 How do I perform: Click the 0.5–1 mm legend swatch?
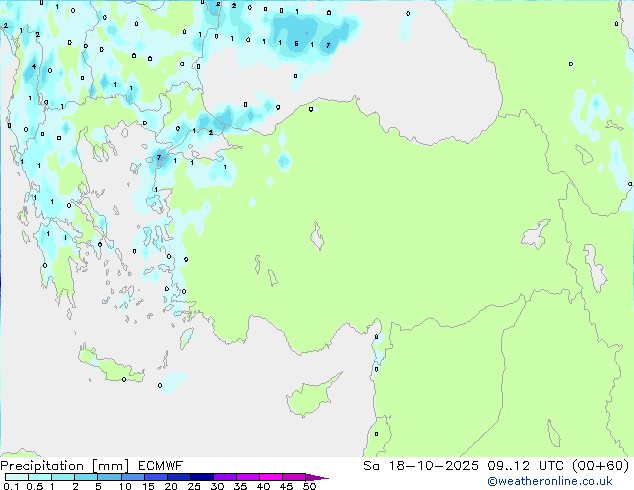pyautogui.click(x=40, y=477)
